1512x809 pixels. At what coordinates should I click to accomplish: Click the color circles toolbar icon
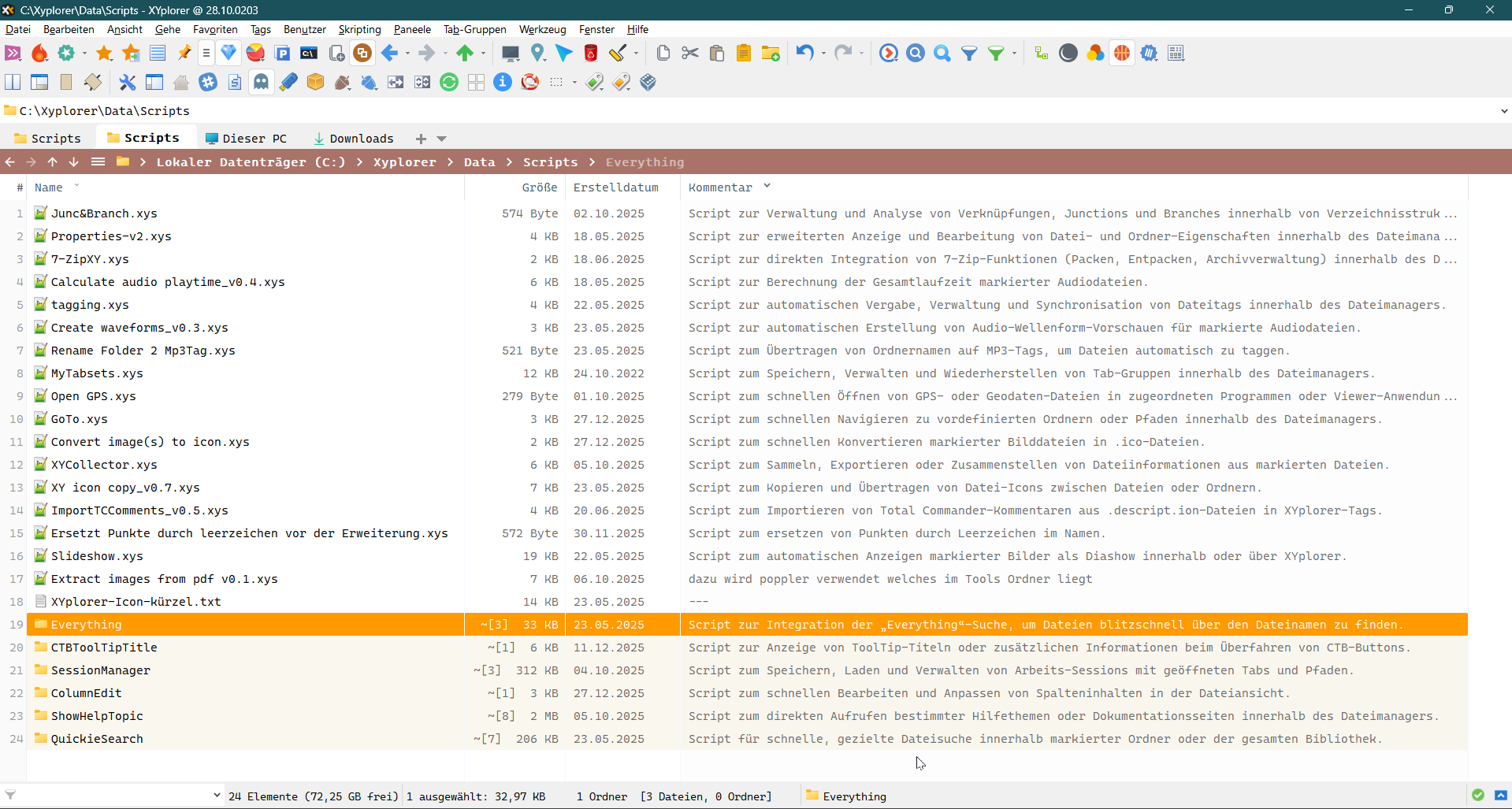tap(1095, 54)
